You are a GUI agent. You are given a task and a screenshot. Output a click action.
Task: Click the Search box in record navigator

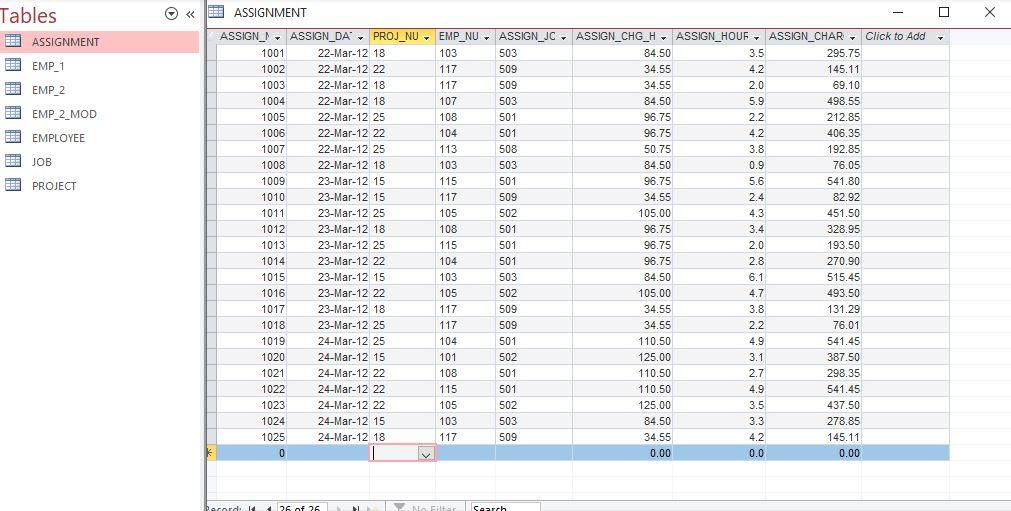click(x=505, y=508)
